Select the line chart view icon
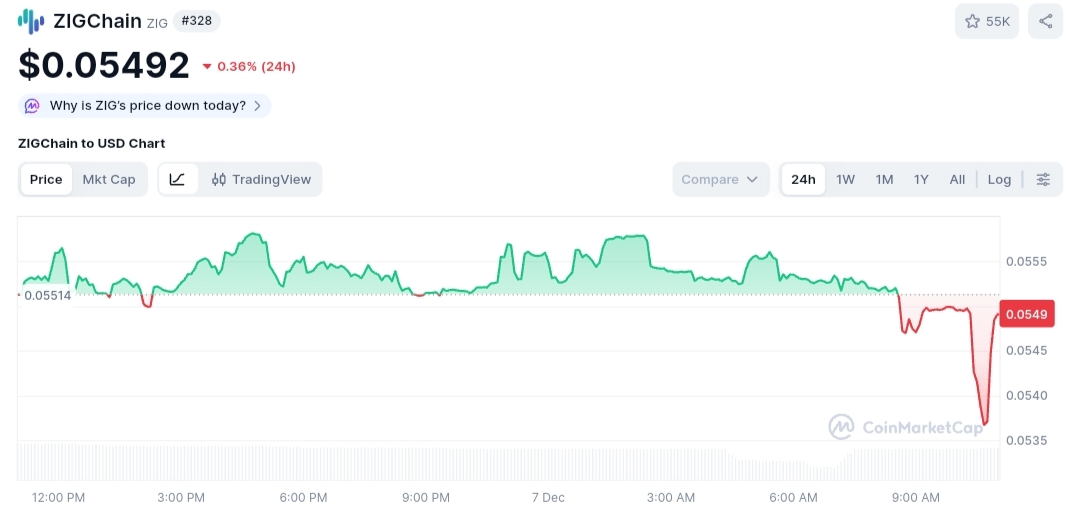The image size is (1080, 508). tap(178, 180)
